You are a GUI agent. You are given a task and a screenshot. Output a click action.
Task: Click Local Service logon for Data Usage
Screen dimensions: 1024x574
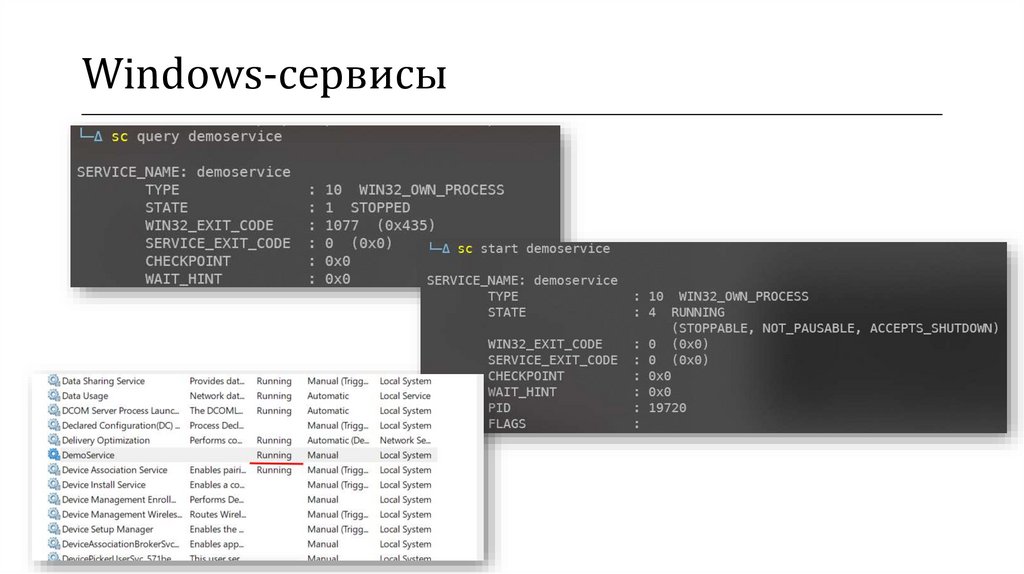(x=405, y=396)
